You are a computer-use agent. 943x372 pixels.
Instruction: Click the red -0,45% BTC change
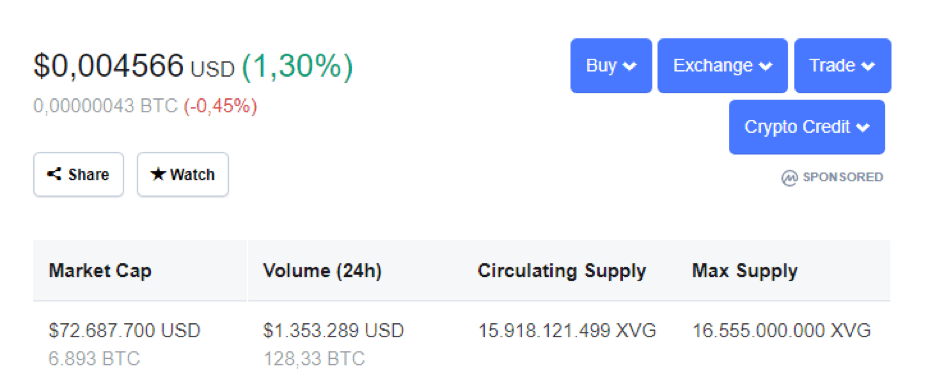pos(220,106)
